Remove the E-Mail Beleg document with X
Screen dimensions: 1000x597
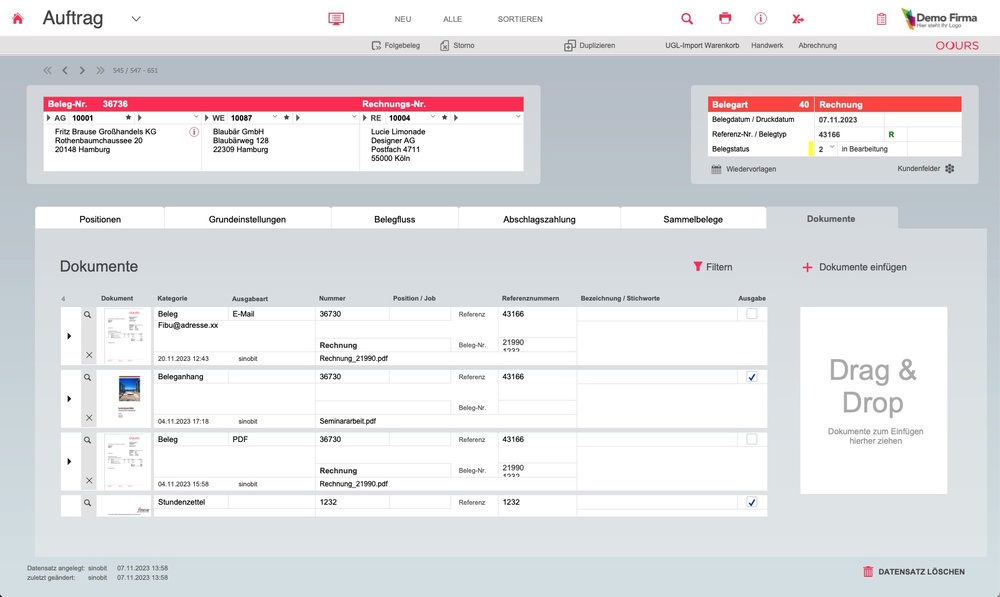pos(89,355)
